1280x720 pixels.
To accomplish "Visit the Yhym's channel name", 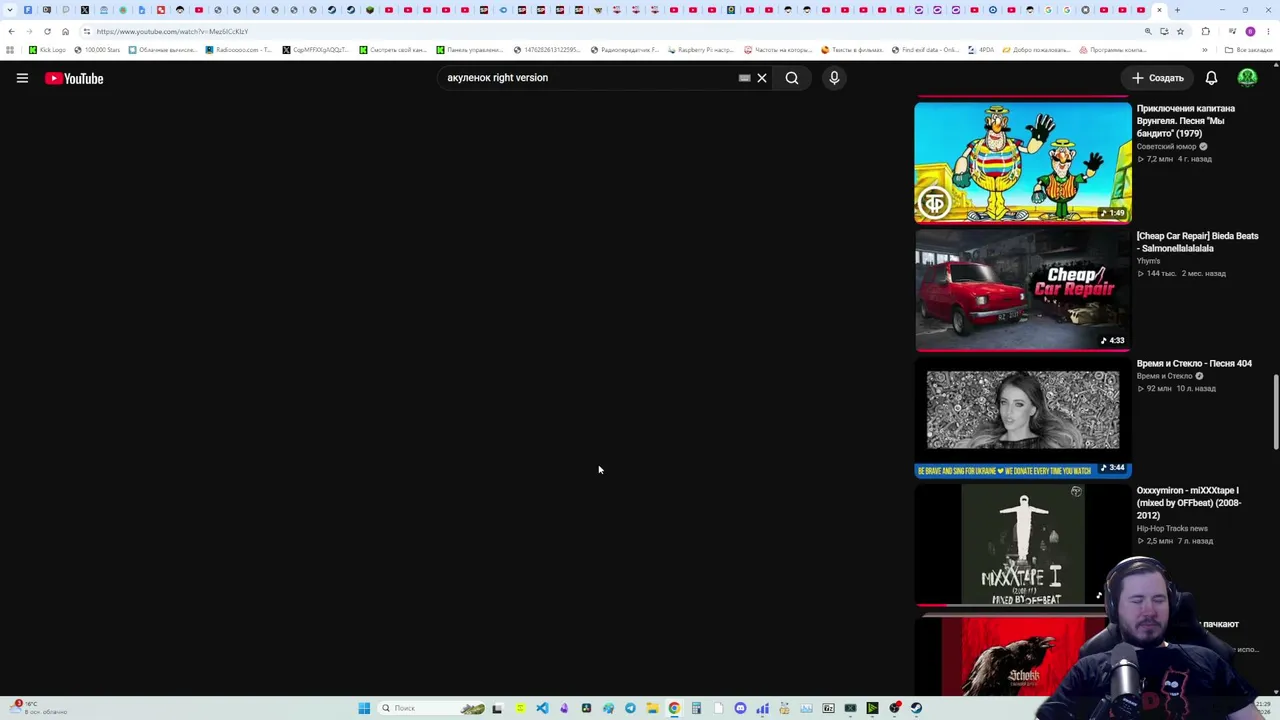I will 1149,261.
